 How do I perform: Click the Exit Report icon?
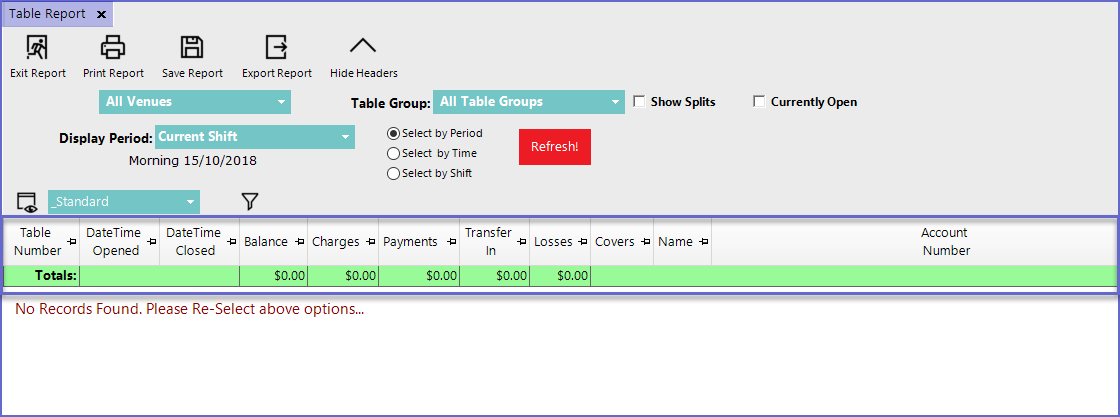[37, 47]
